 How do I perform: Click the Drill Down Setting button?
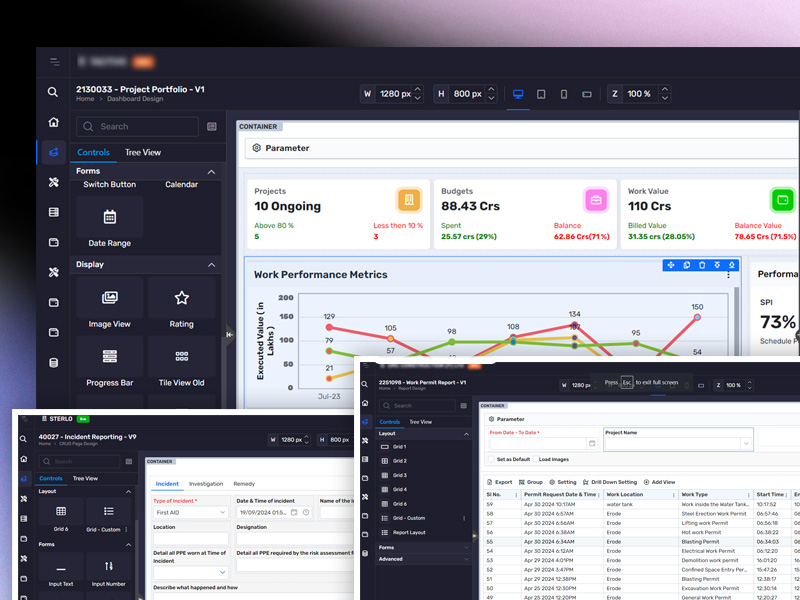coord(612,482)
